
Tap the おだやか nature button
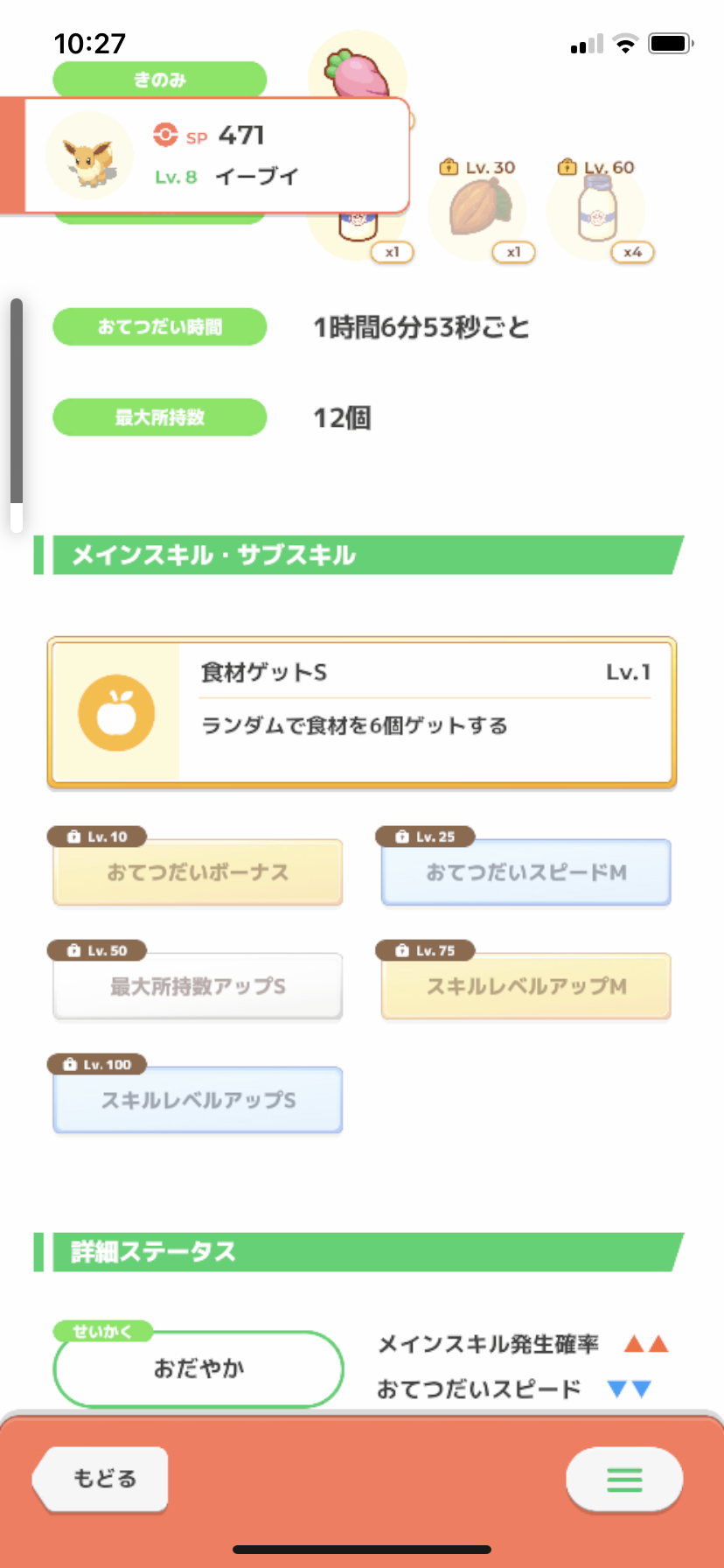coord(198,1368)
